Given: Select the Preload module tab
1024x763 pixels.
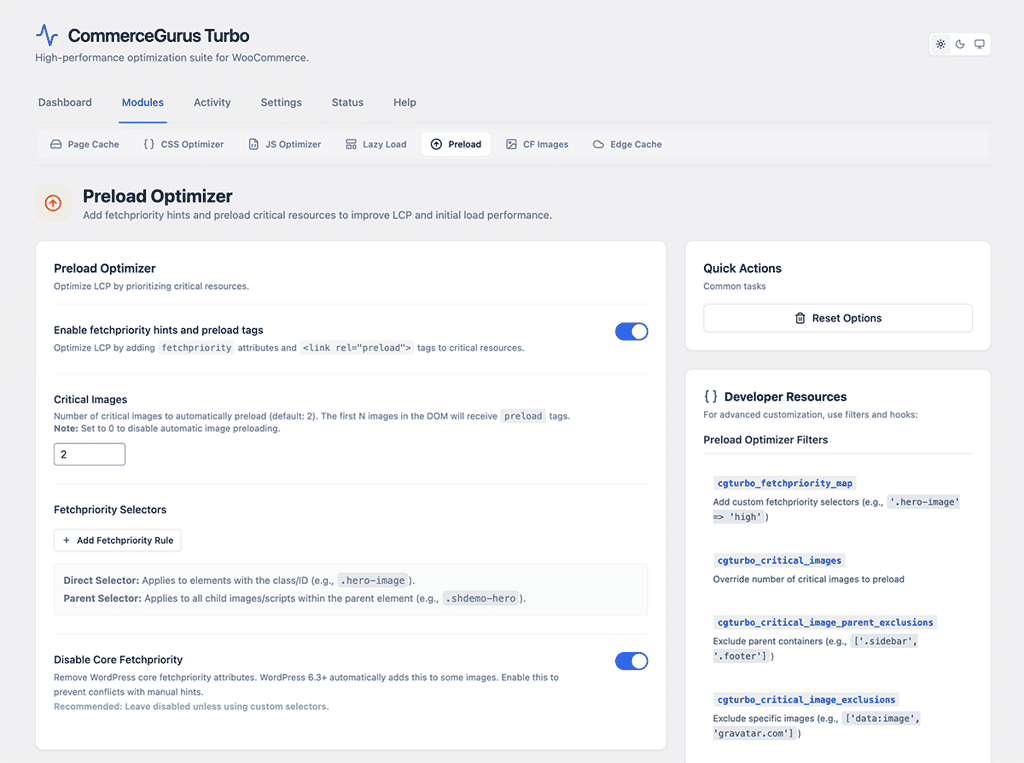Looking at the screenshot, I should pos(456,144).
